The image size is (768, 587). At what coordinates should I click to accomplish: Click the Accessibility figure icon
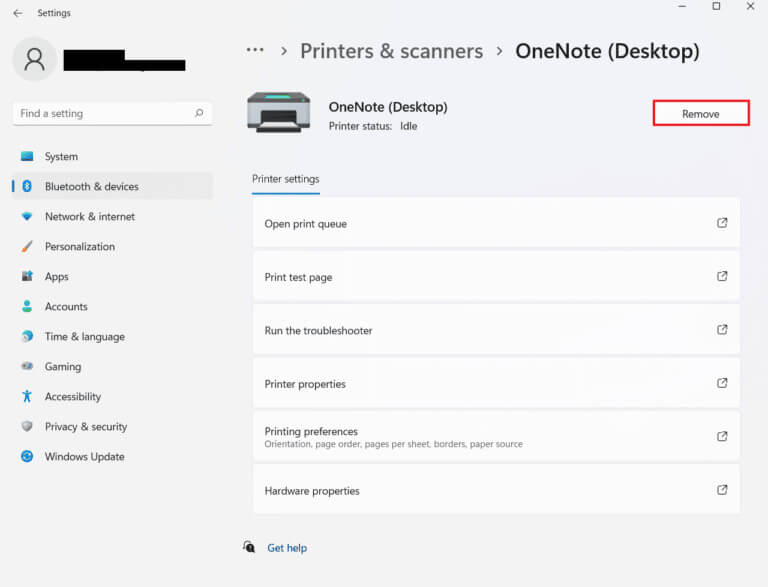point(27,396)
